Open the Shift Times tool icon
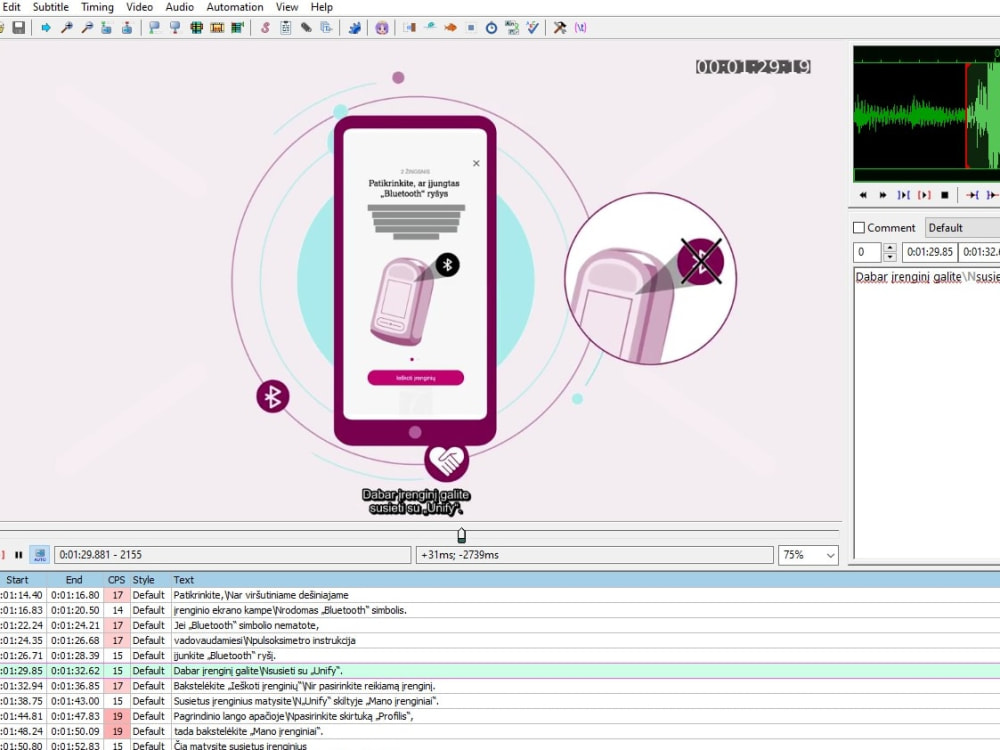The image size is (1000, 750). pyautogui.click(x=409, y=27)
